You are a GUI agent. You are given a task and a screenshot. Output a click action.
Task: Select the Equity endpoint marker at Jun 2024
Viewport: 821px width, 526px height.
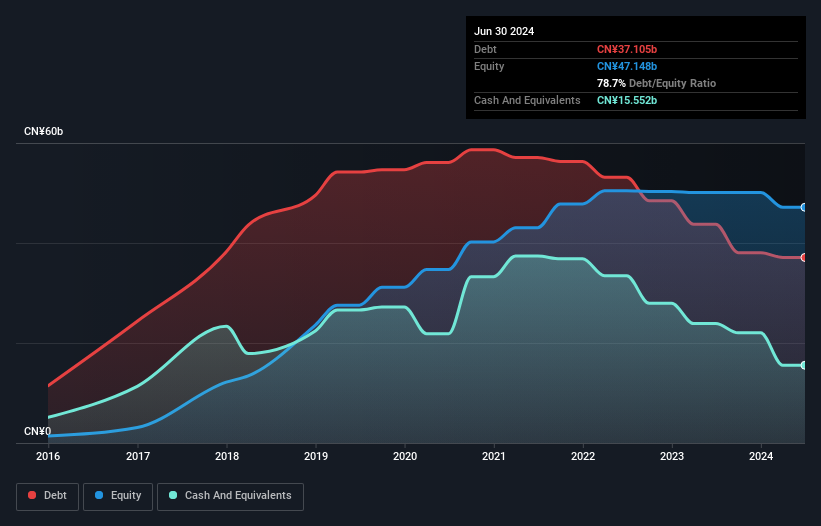click(804, 207)
